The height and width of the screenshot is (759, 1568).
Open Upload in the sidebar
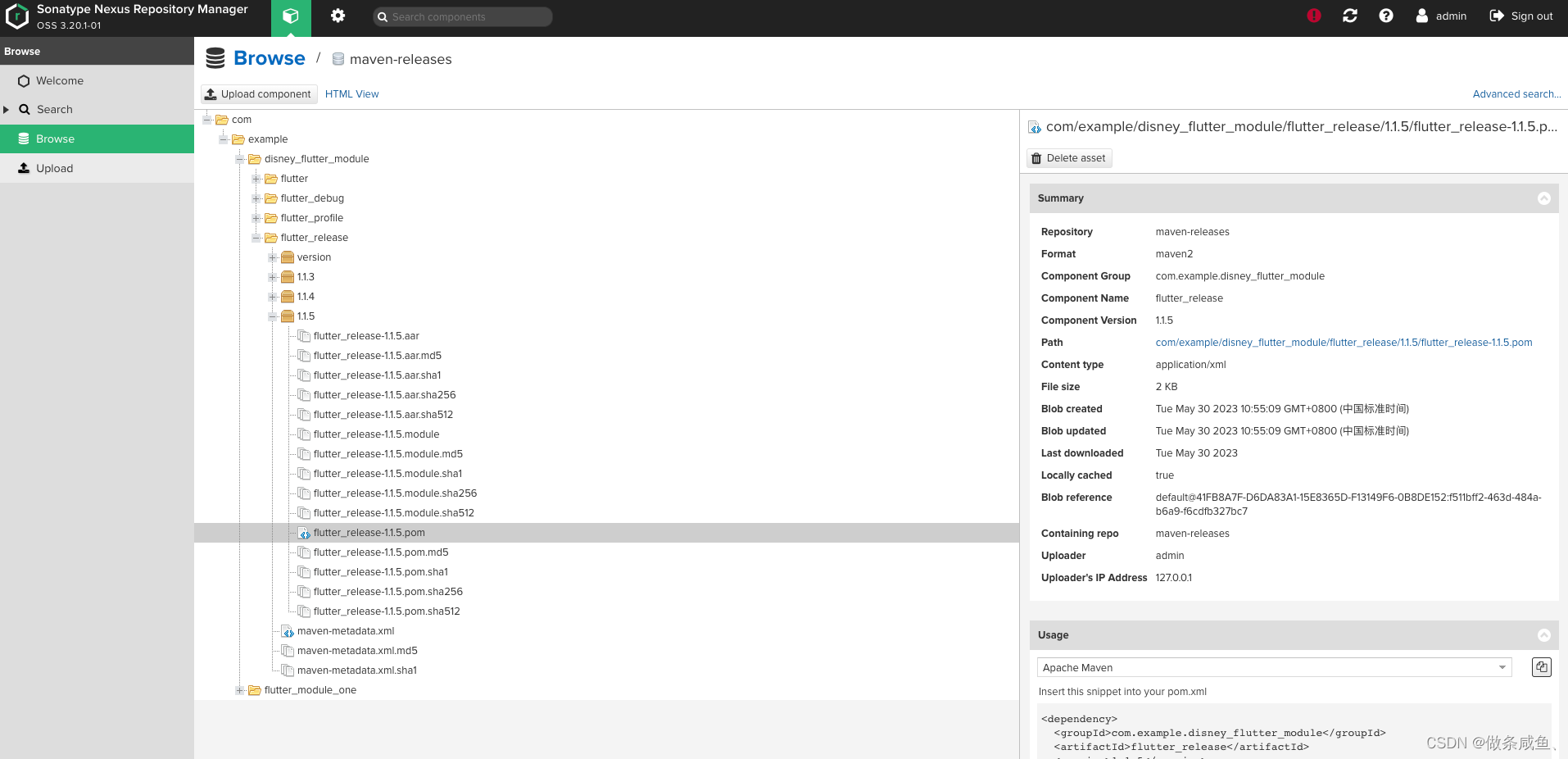(x=55, y=168)
